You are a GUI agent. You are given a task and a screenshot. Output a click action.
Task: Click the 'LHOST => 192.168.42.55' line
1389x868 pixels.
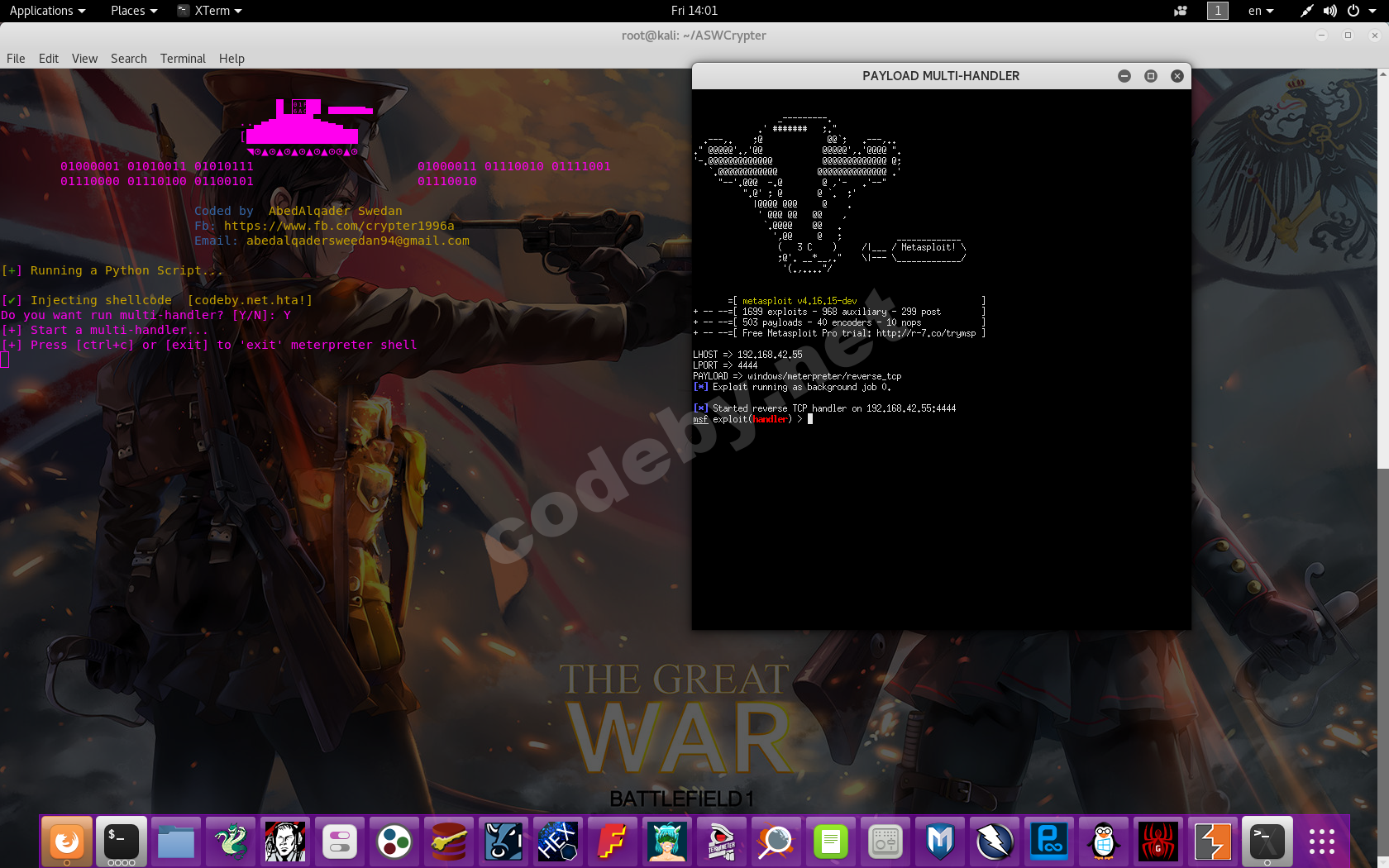coord(747,355)
